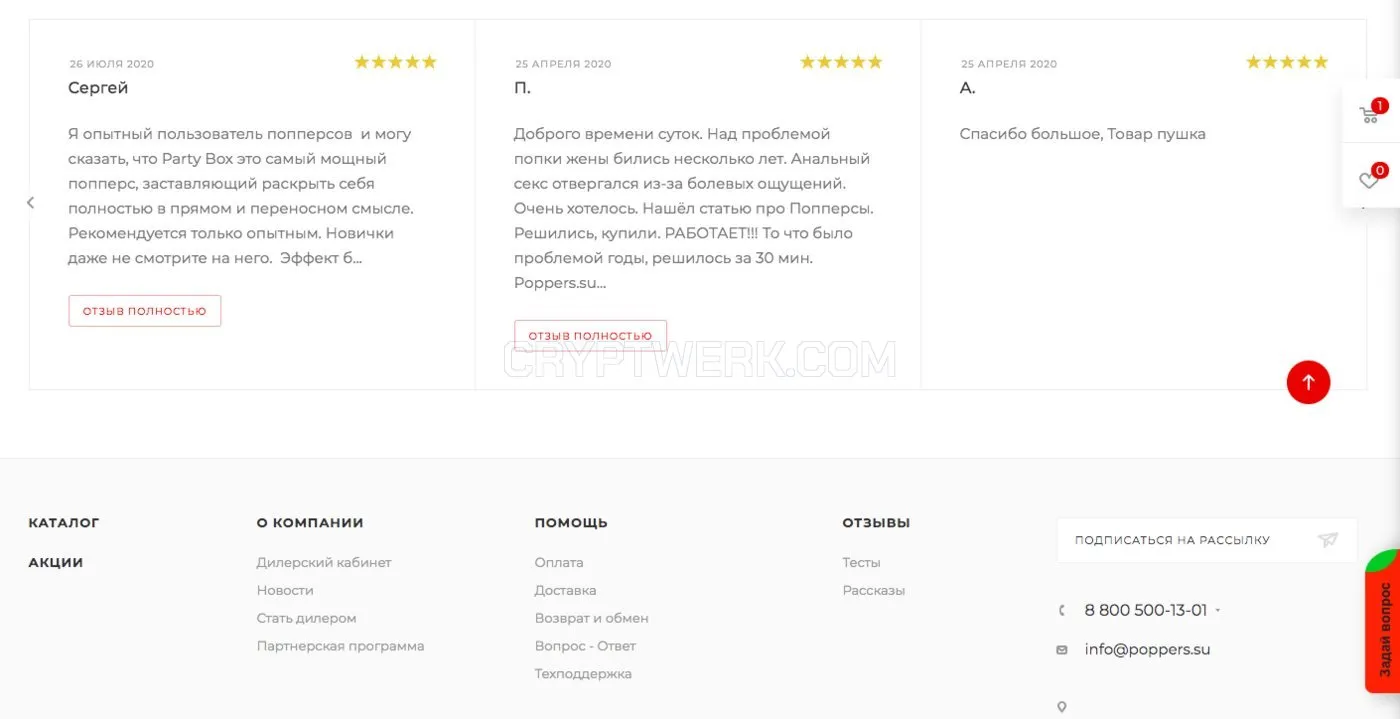Open the Оплата help link

[559, 563]
